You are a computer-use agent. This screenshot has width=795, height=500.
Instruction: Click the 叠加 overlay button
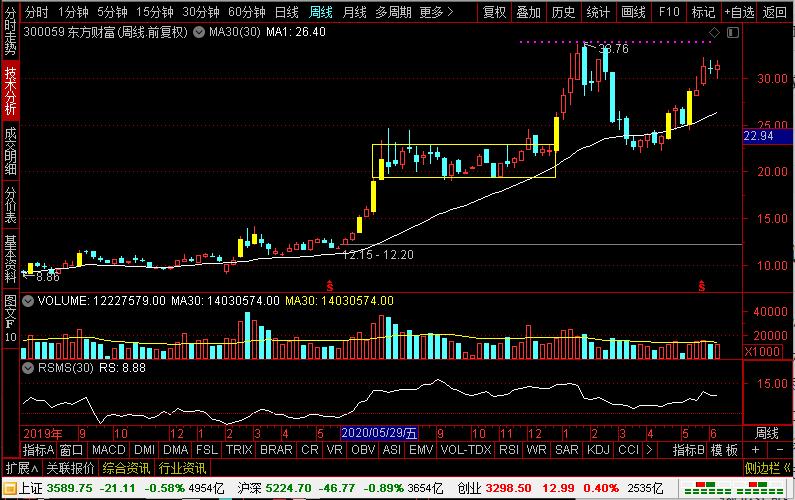(x=529, y=12)
